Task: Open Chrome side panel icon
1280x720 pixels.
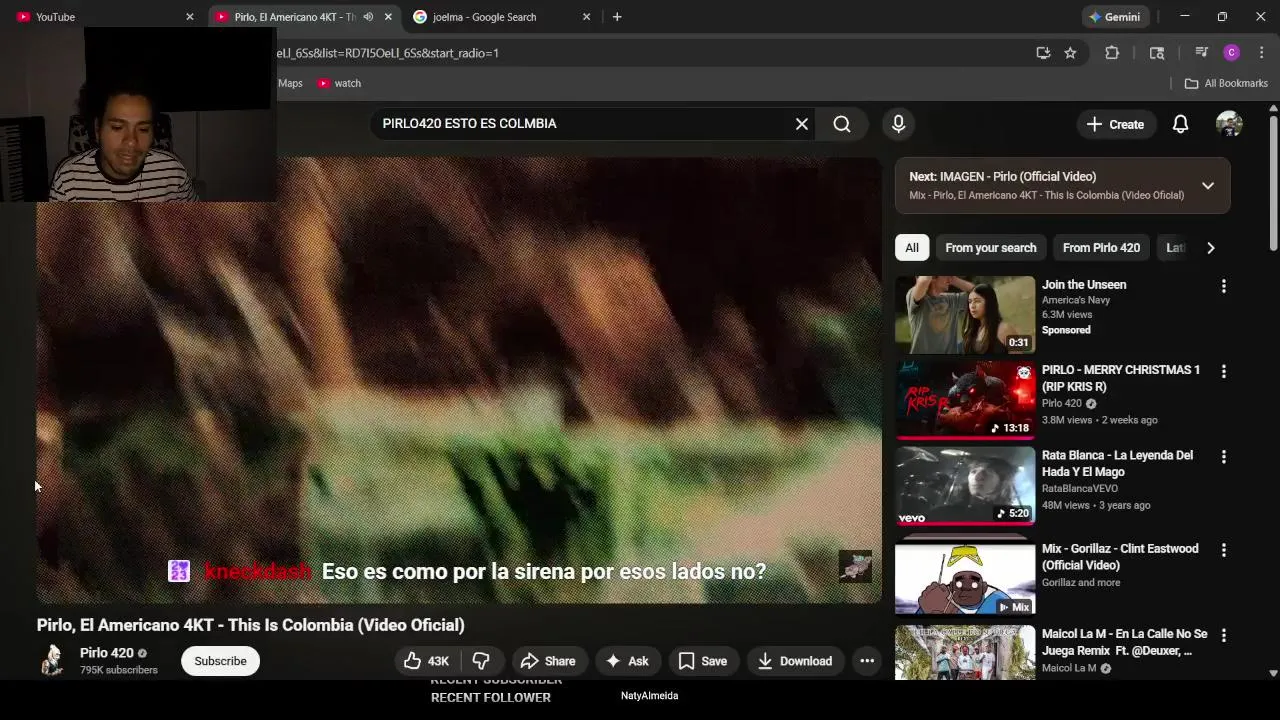Action: [1157, 53]
